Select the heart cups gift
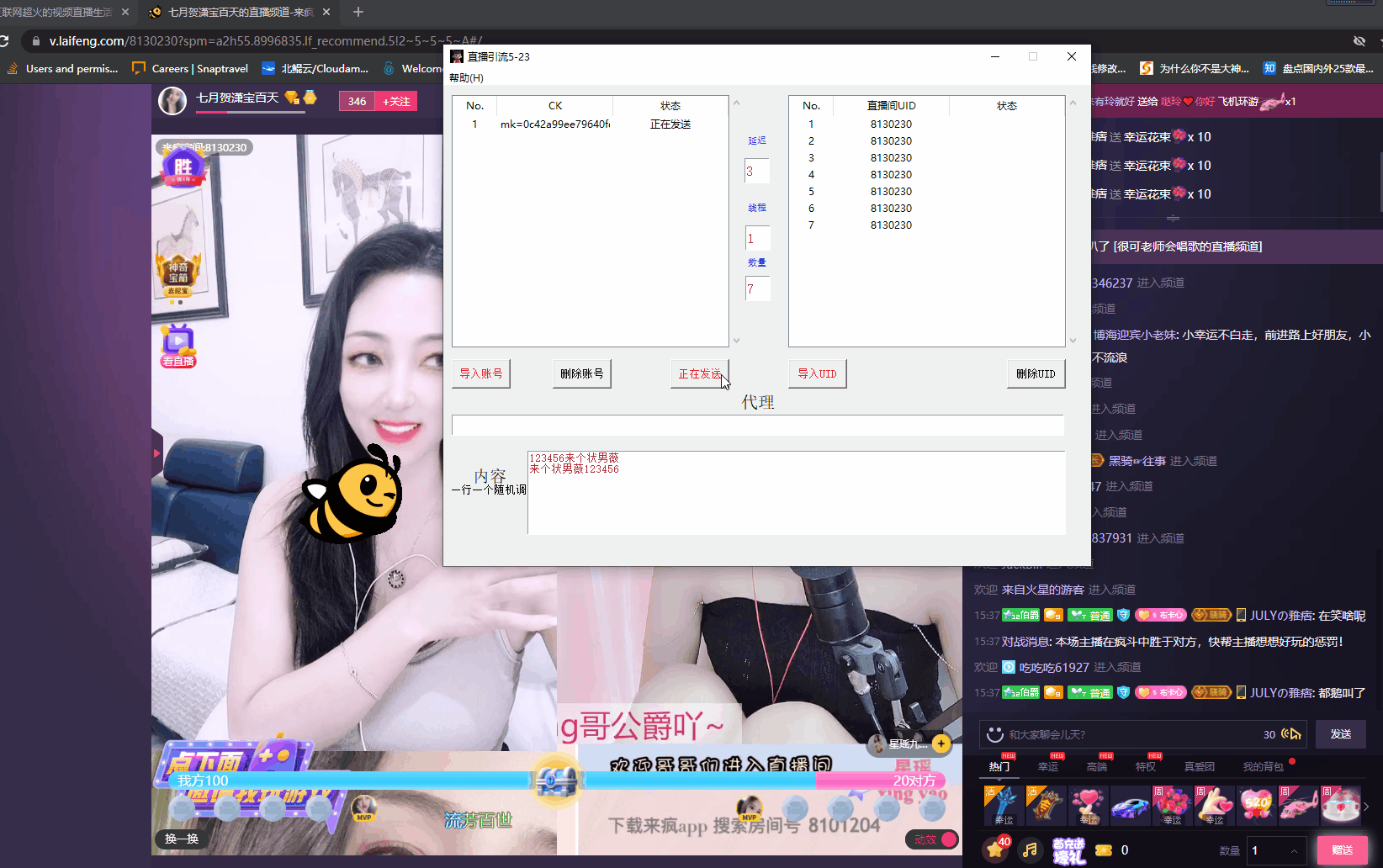 (x=1341, y=806)
